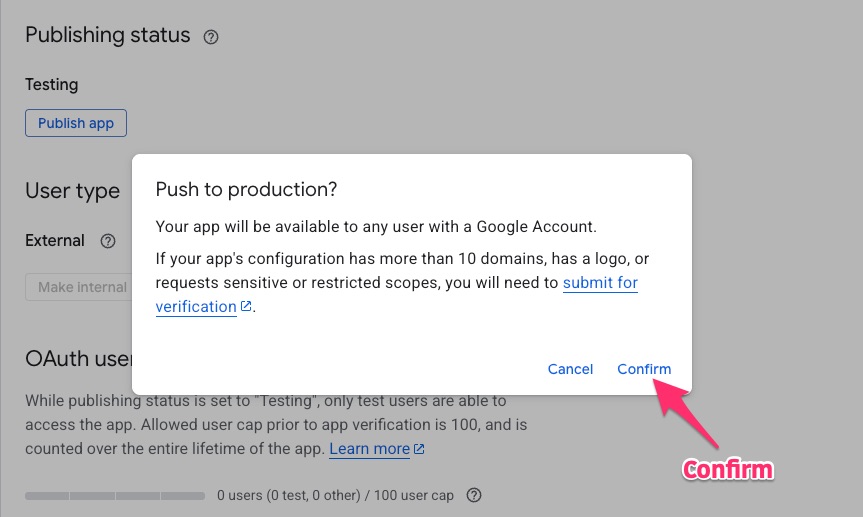This screenshot has height=517, width=863.
Task: Click the Publishing status heading
Action: point(107,35)
